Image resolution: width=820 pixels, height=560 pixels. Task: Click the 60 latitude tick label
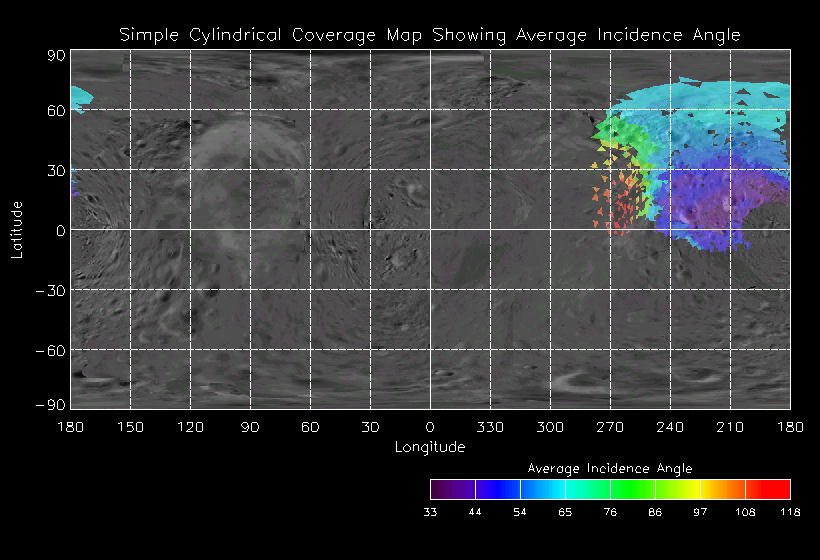coord(54,109)
